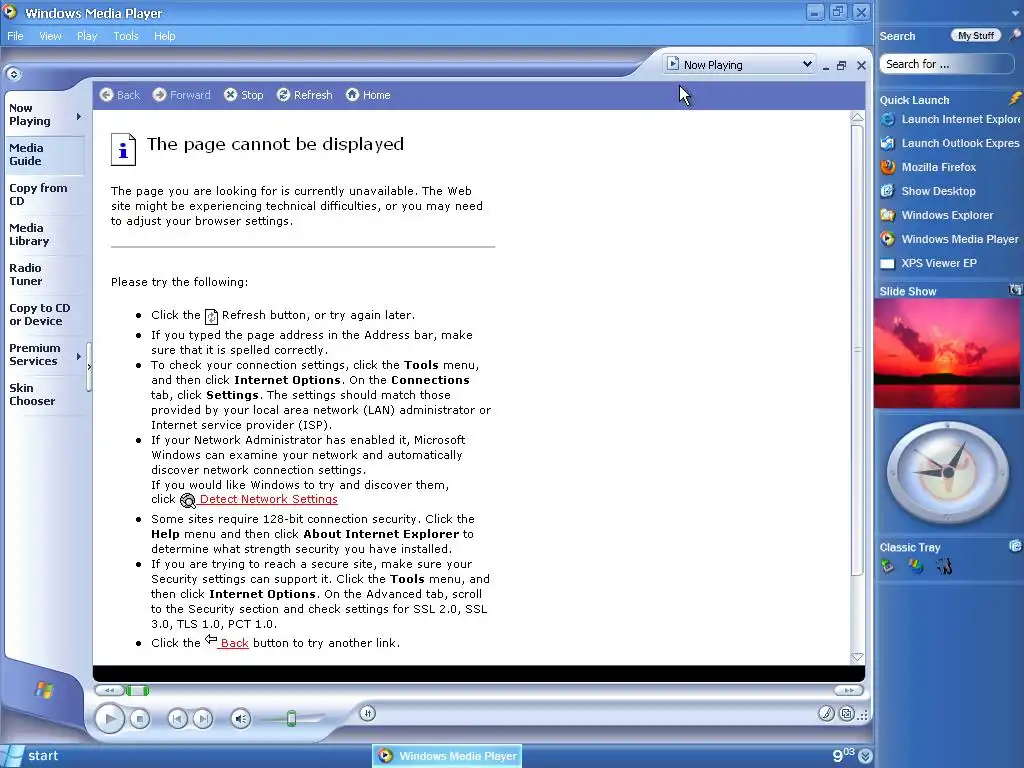Click the Back navigation arrow icon
This screenshot has width=1024, height=768.
(106, 95)
